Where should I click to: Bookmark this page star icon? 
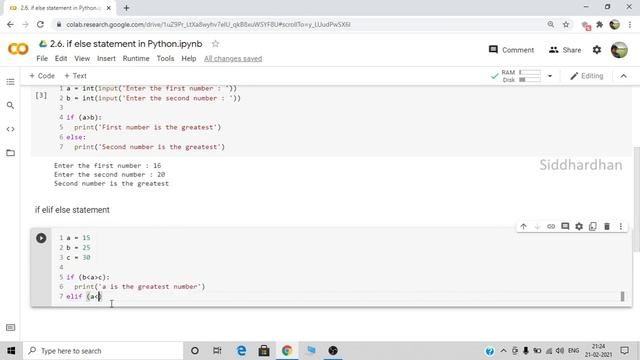point(566,24)
